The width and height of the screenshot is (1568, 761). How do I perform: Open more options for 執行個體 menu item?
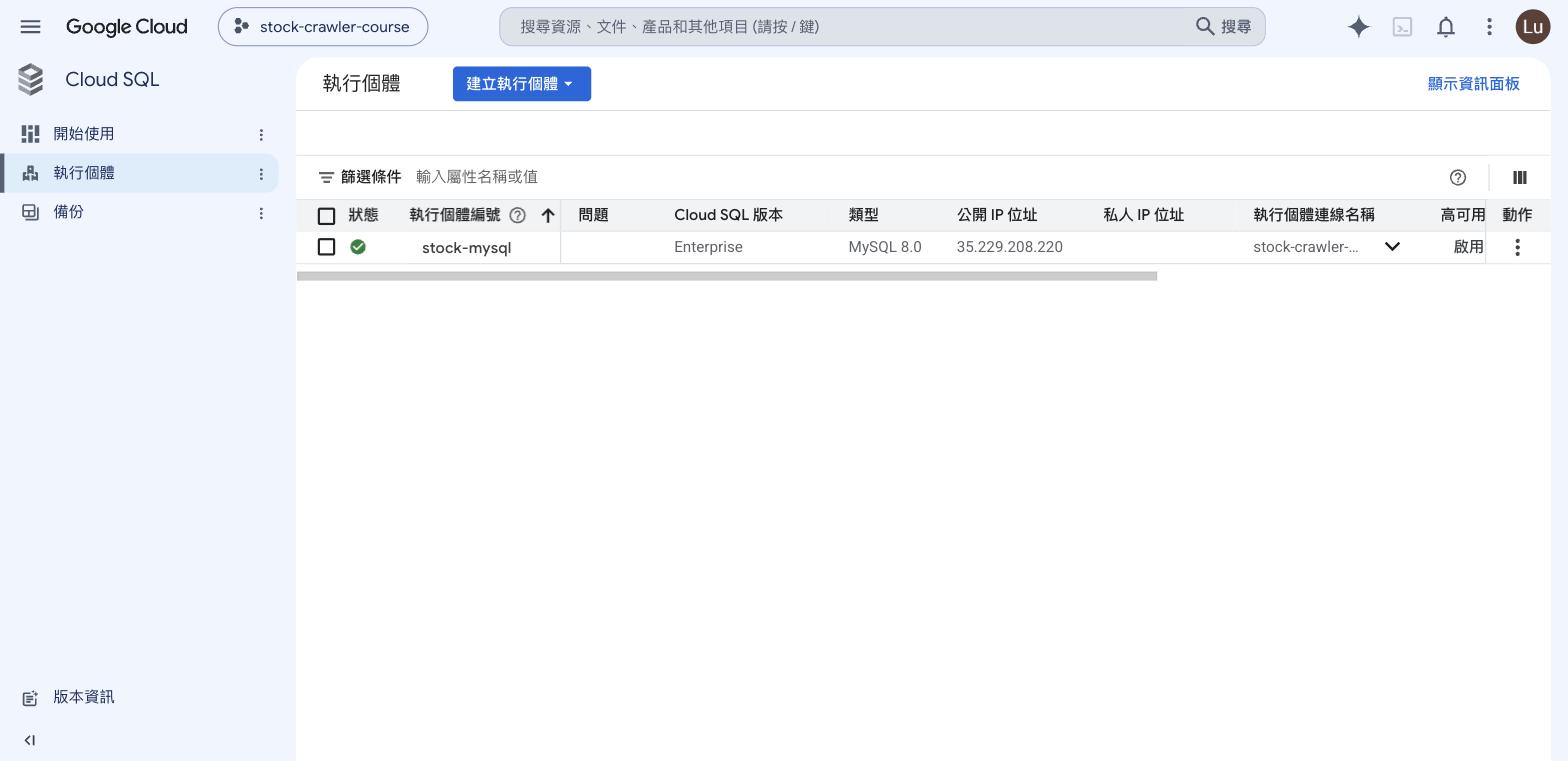pyautogui.click(x=261, y=173)
